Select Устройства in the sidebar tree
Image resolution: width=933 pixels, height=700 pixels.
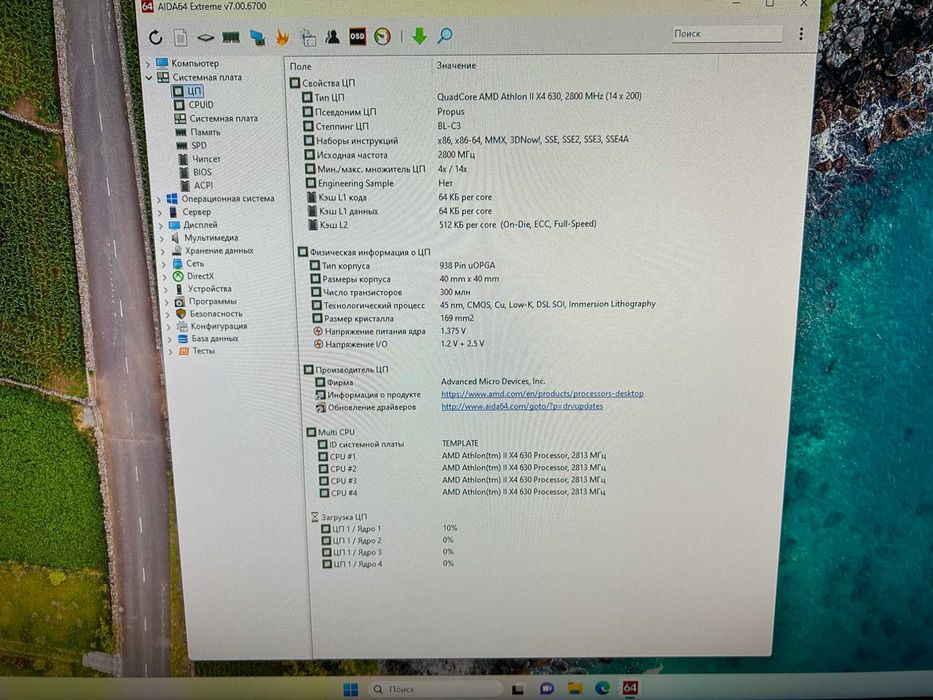point(203,289)
